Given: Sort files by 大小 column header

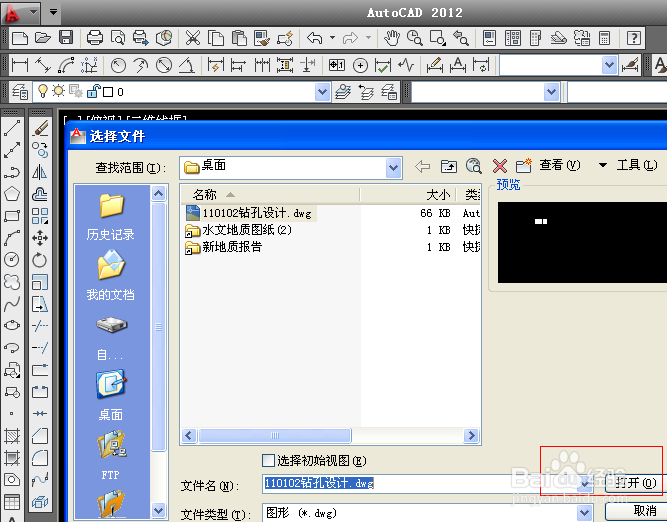Looking at the screenshot, I should coord(408,195).
